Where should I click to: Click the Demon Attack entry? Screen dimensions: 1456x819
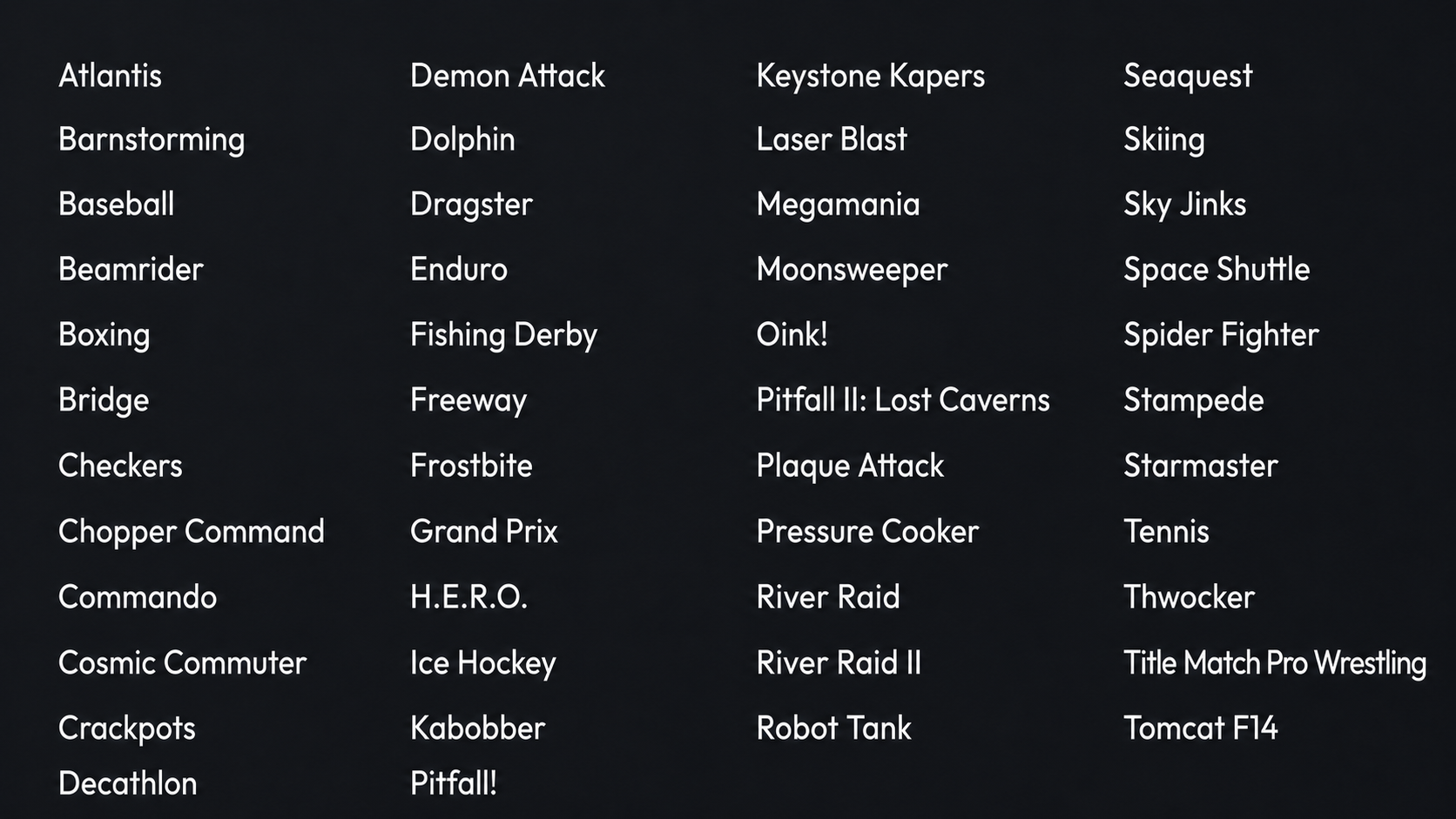[508, 76]
